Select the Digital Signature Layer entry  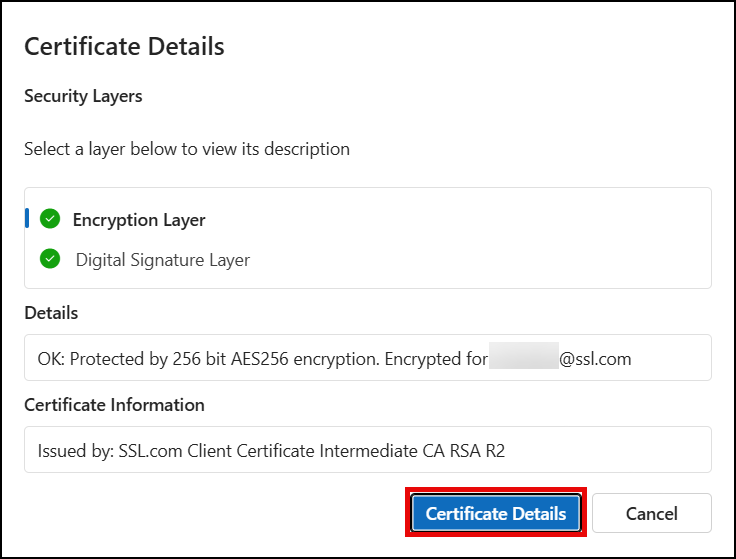coord(162,260)
